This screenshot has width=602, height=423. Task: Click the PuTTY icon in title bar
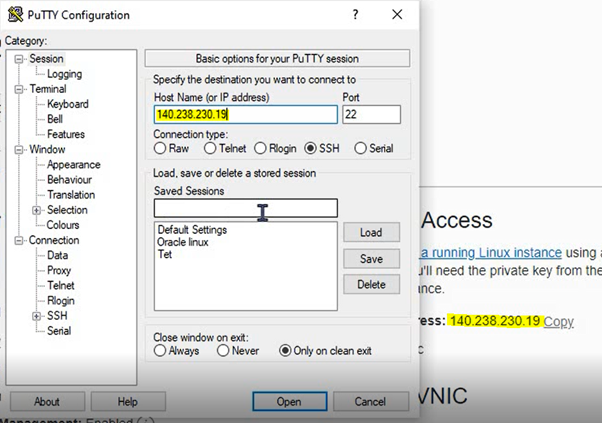pyautogui.click(x=15, y=14)
